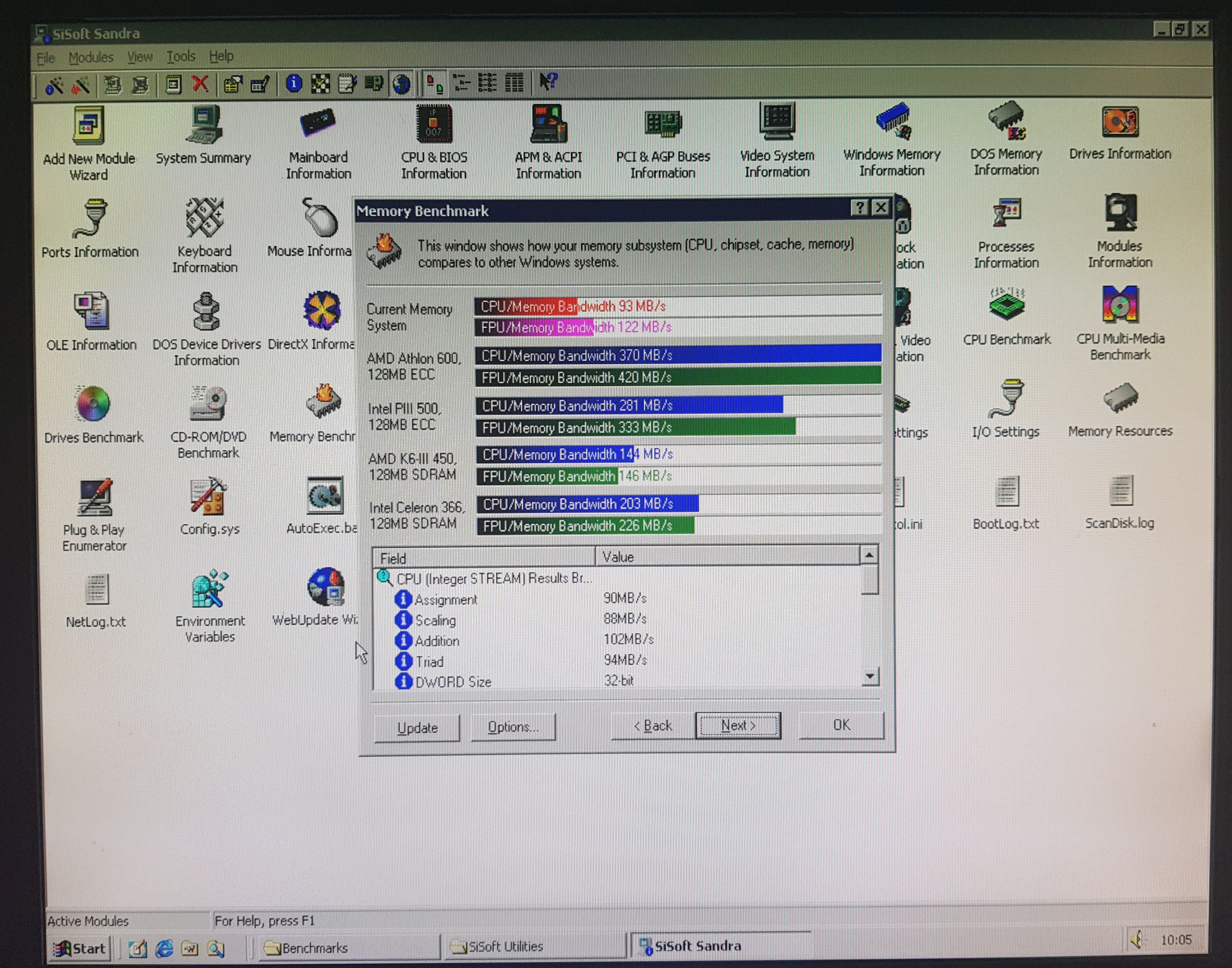Click the red X delete toolbar icon
This screenshot has height=968, width=1232.
click(200, 84)
